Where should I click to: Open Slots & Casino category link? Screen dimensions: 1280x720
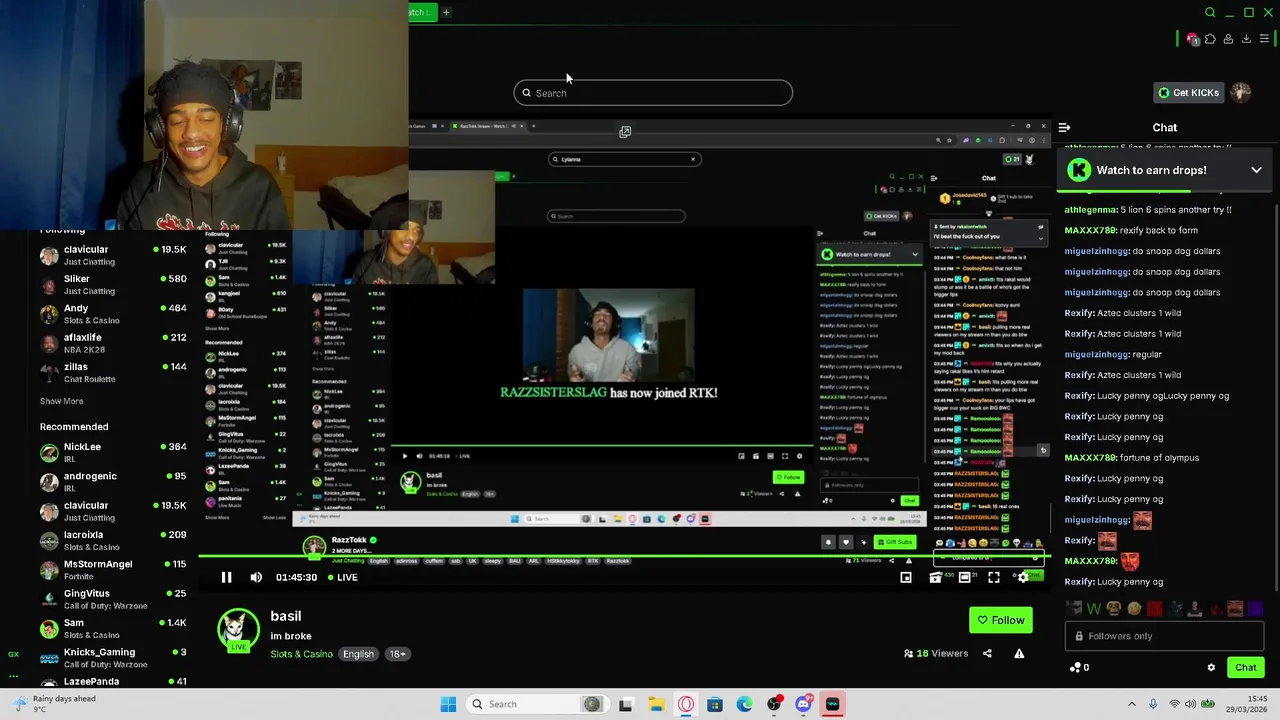click(x=301, y=654)
